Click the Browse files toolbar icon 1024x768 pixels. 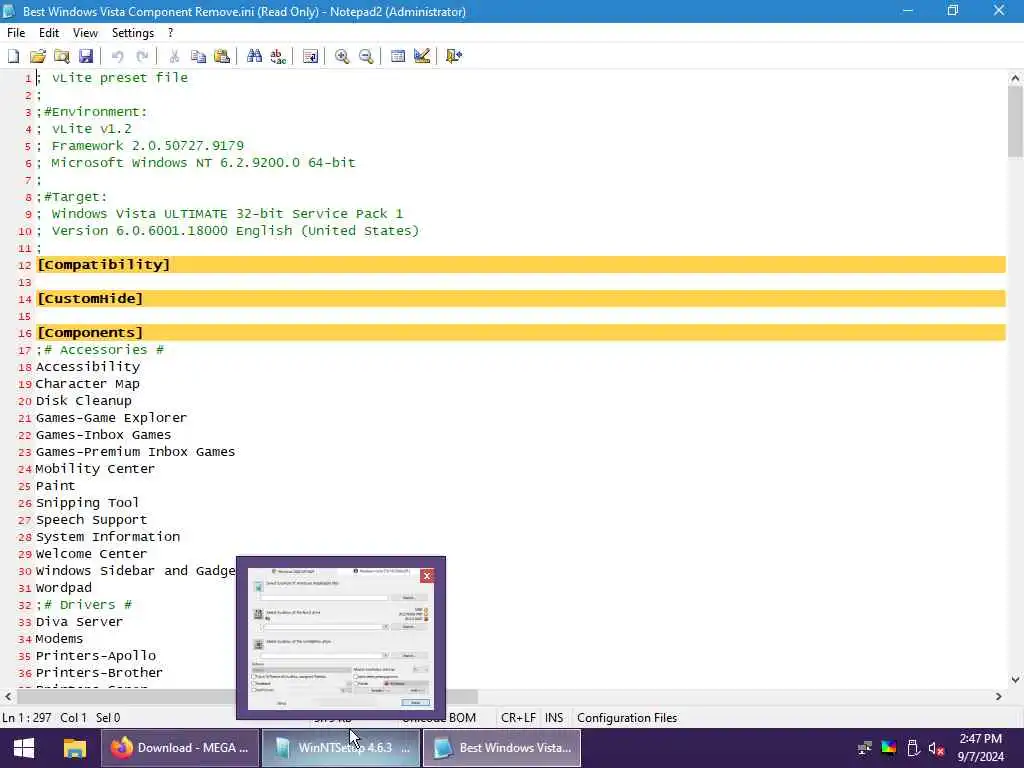pyautogui.click(x=62, y=56)
